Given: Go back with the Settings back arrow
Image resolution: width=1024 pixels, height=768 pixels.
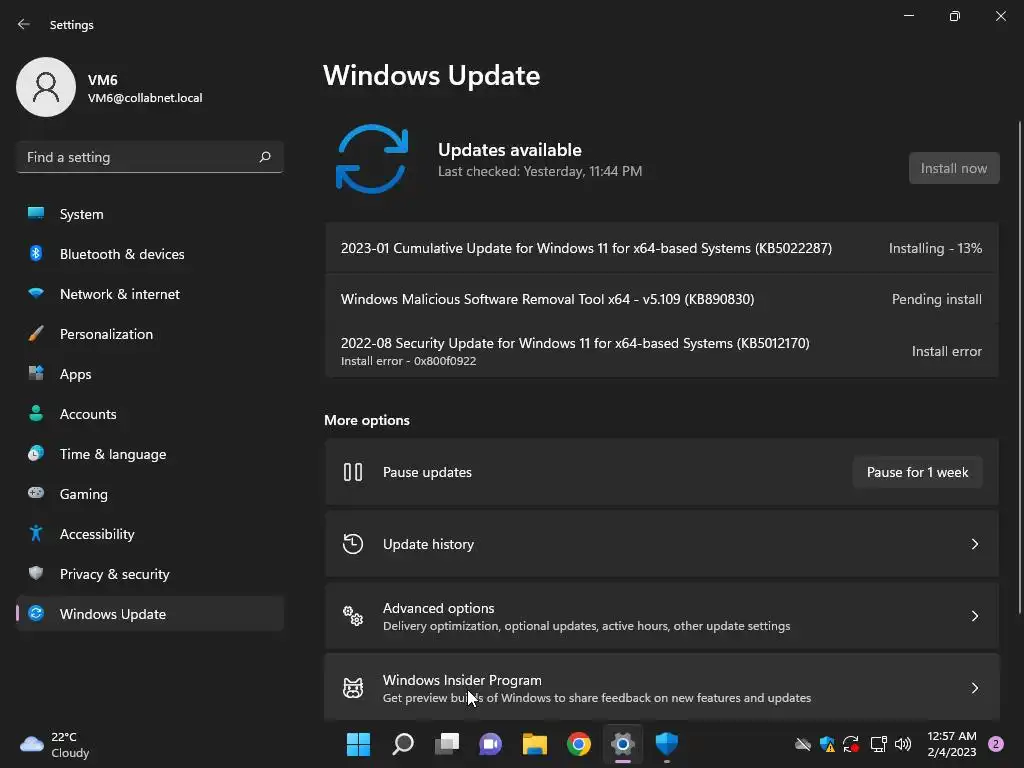Looking at the screenshot, I should click(x=24, y=24).
